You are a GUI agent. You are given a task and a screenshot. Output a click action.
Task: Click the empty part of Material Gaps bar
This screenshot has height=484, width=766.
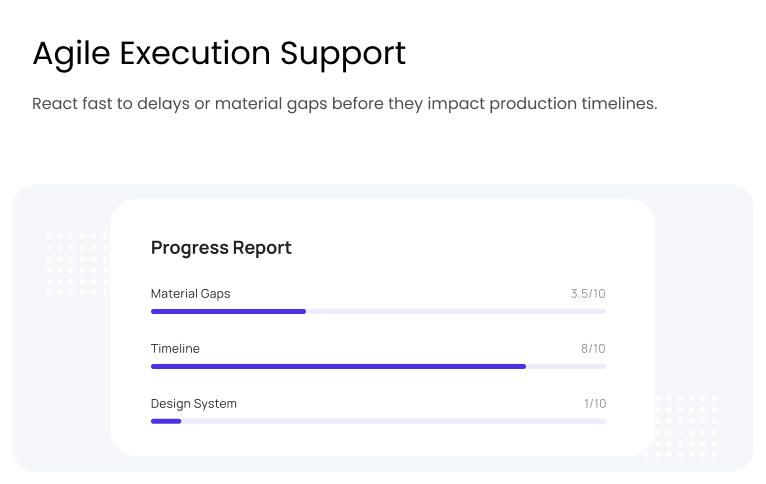(456, 311)
